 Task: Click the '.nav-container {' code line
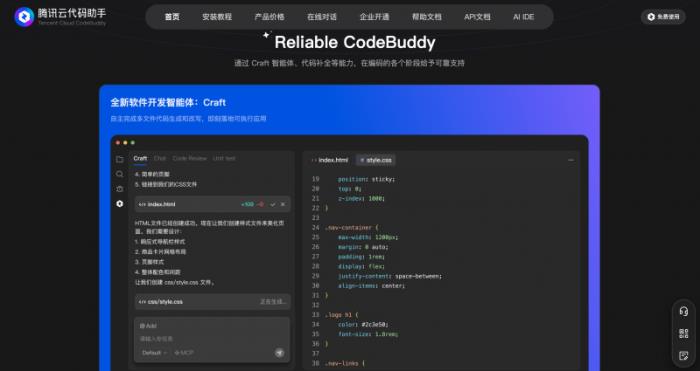tap(352, 228)
